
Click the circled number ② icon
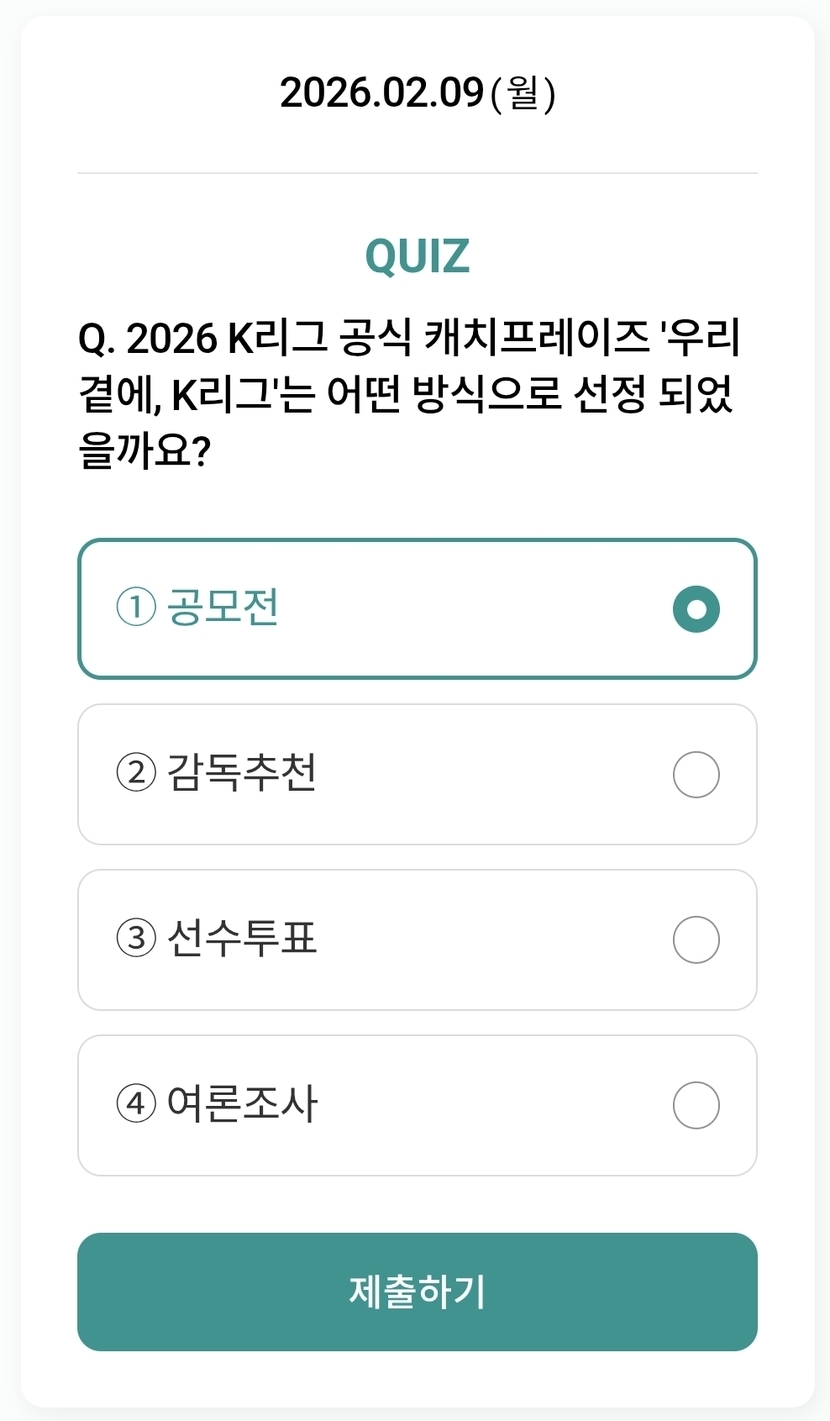tap(136, 773)
